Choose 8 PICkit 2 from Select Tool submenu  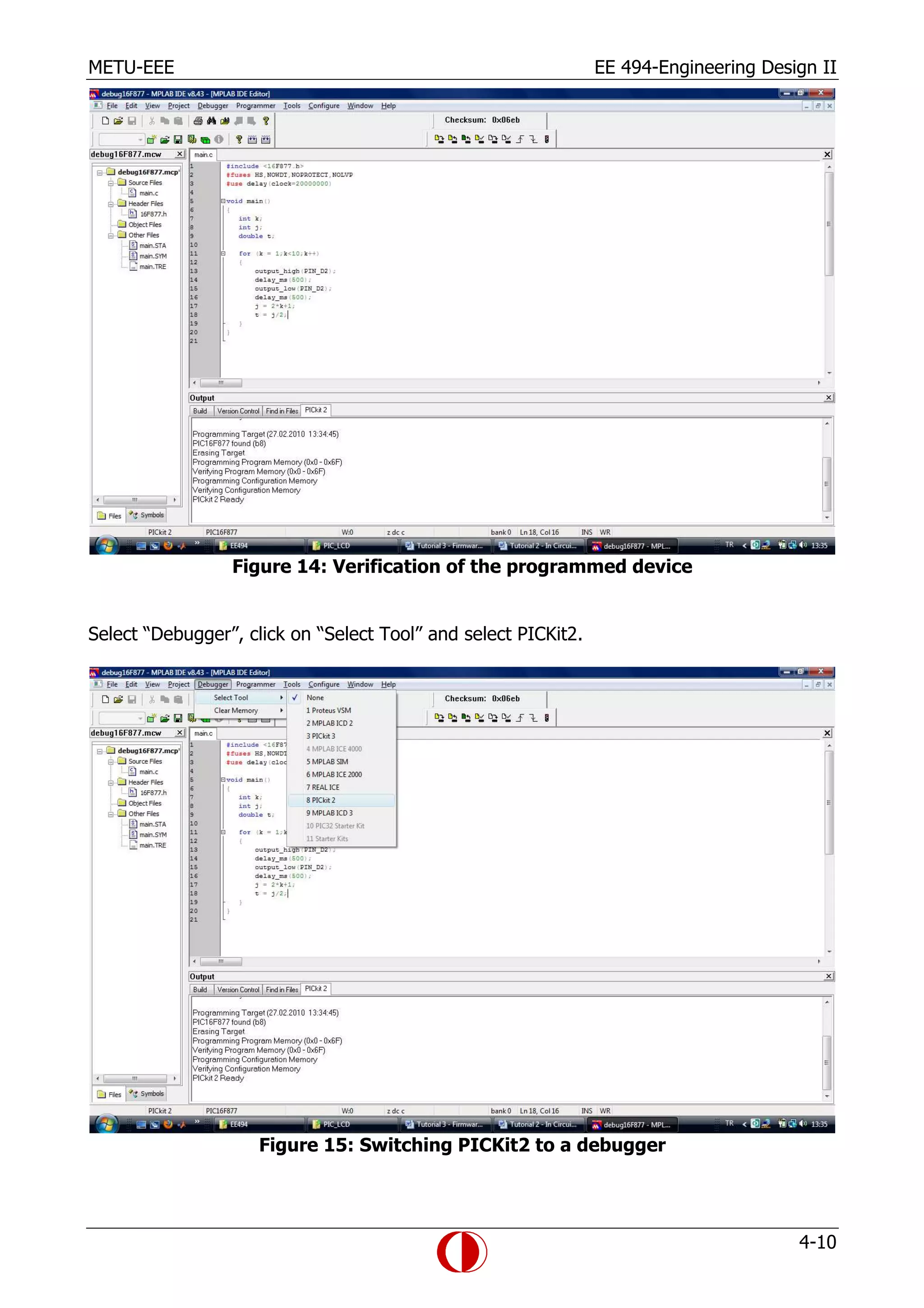point(342,800)
